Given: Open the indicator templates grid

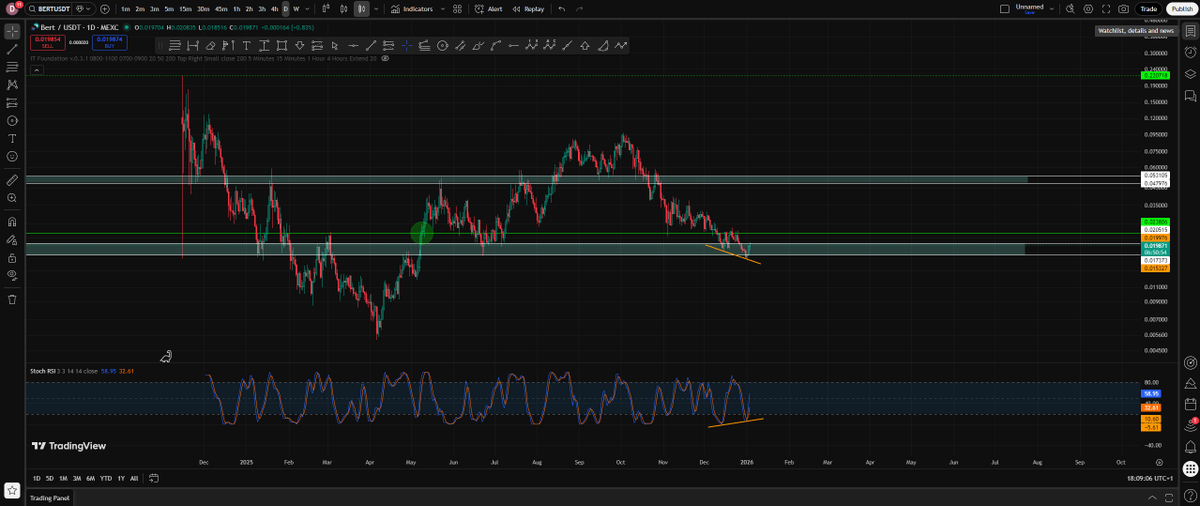Looking at the screenshot, I should click(457, 9).
